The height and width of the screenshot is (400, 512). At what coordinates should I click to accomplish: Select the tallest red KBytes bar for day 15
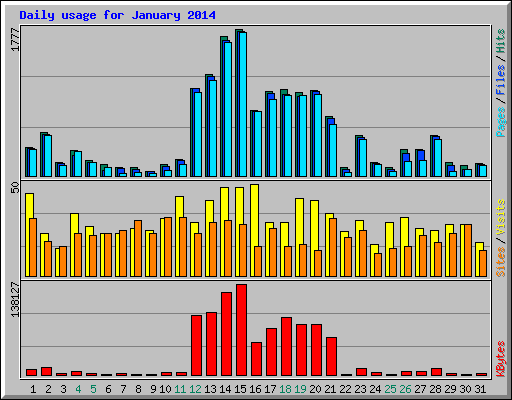[242, 330]
